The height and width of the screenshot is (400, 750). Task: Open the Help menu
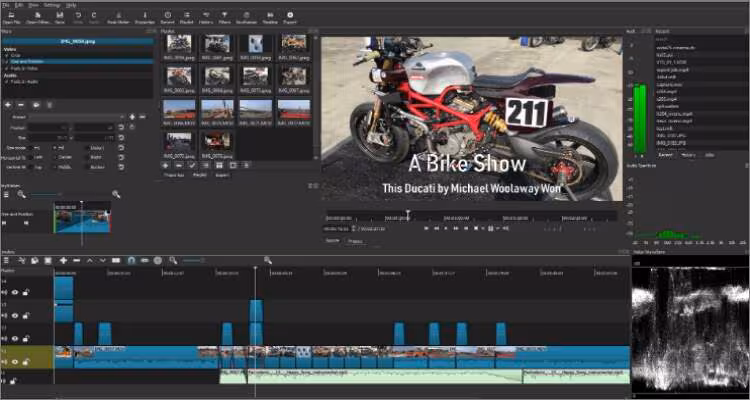click(71, 5)
